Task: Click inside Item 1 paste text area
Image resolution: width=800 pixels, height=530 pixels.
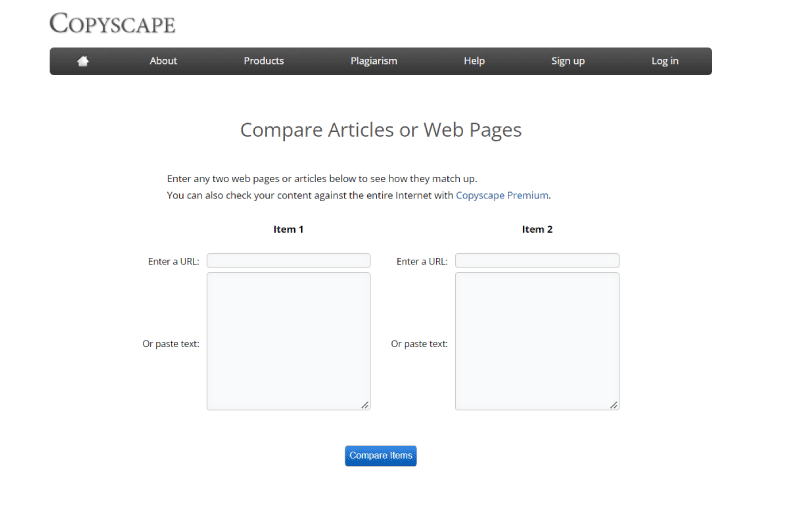Action: (289, 341)
